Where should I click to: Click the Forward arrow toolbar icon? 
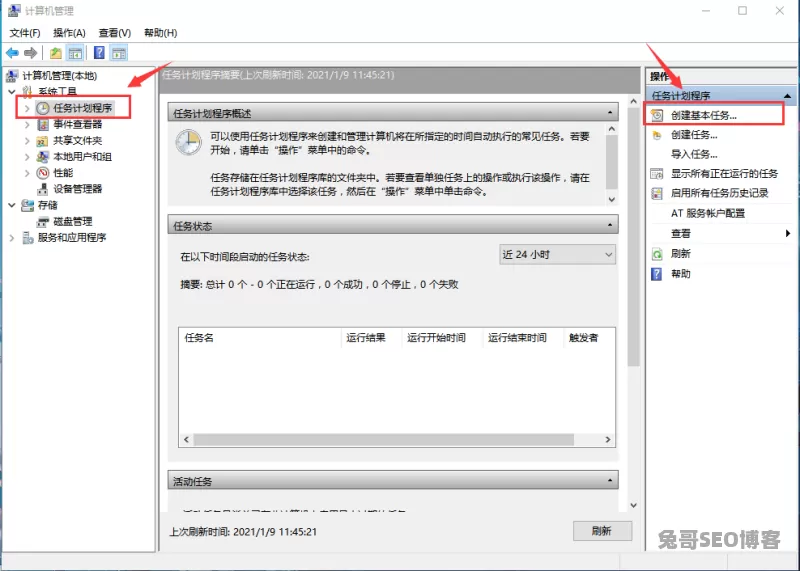coord(31,53)
